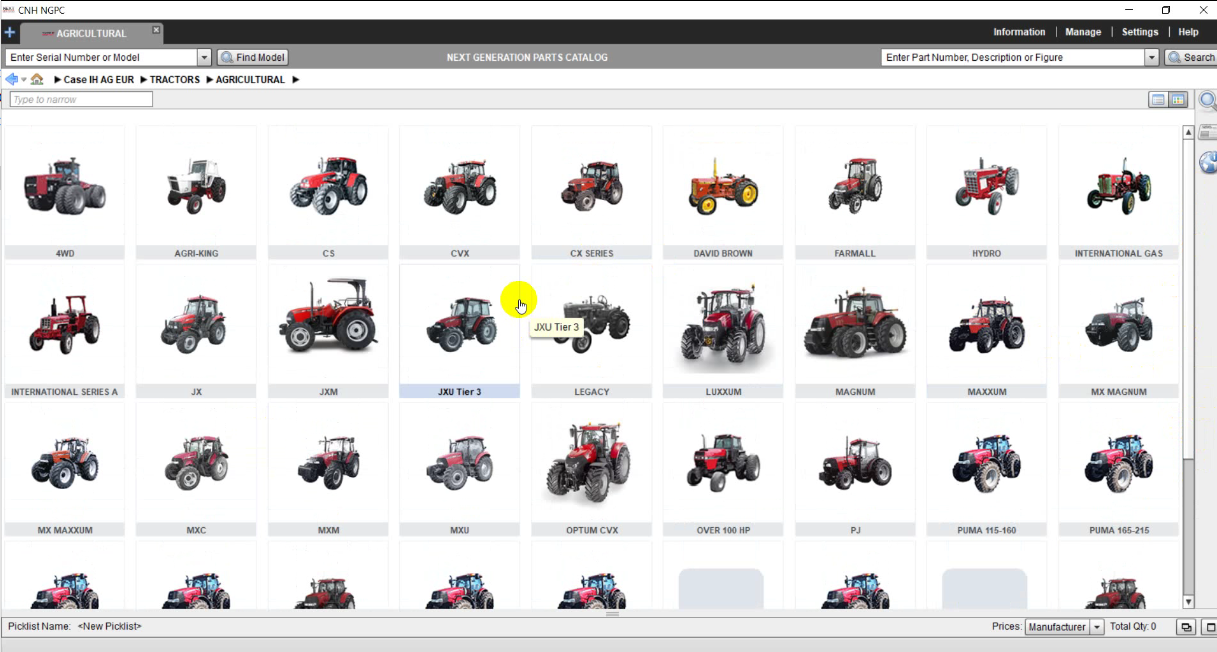The width and height of the screenshot is (1217, 652).
Task: Close the AGRICULTURAL tab
Action: (x=155, y=31)
